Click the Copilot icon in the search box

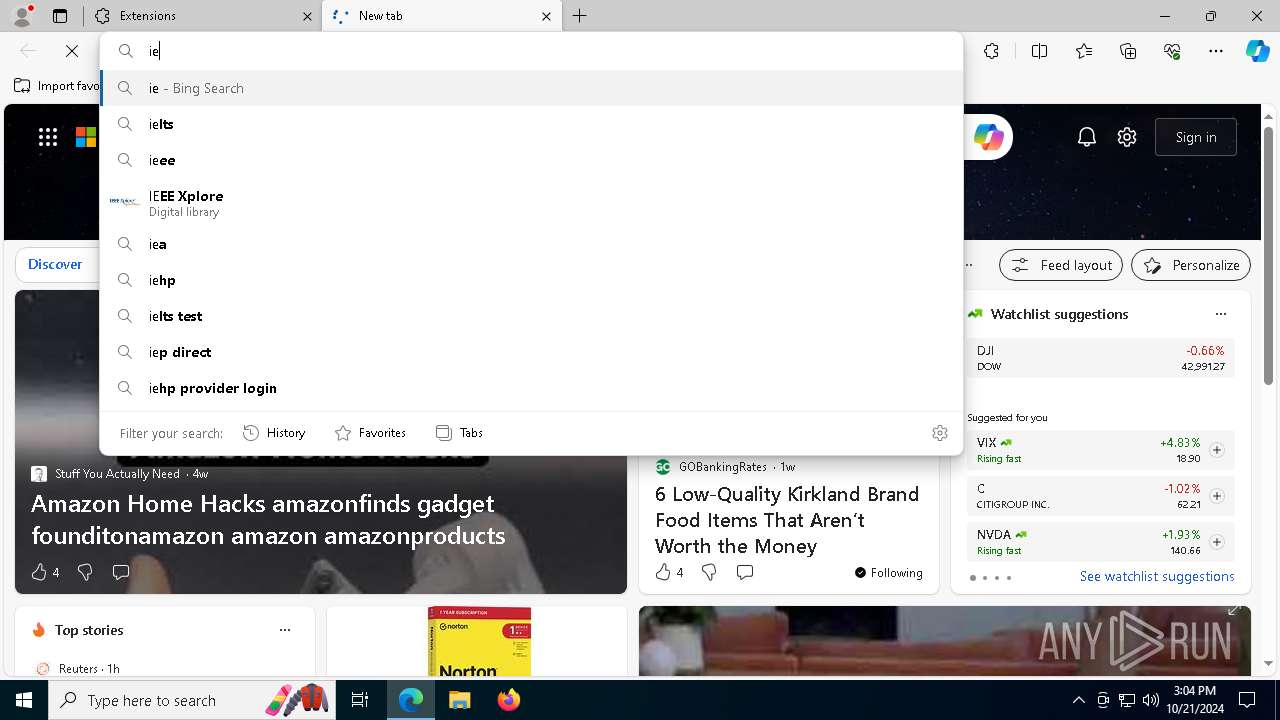pyautogui.click(x=988, y=137)
